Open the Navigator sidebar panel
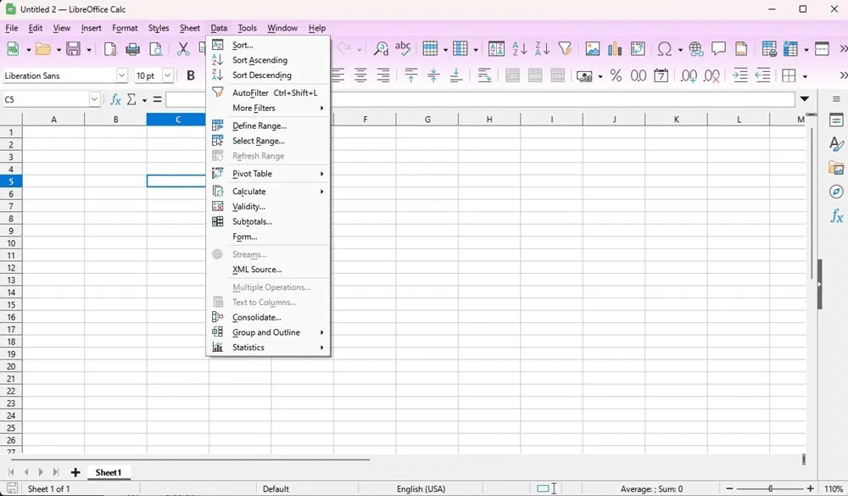The width and height of the screenshot is (848, 496). tap(837, 192)
